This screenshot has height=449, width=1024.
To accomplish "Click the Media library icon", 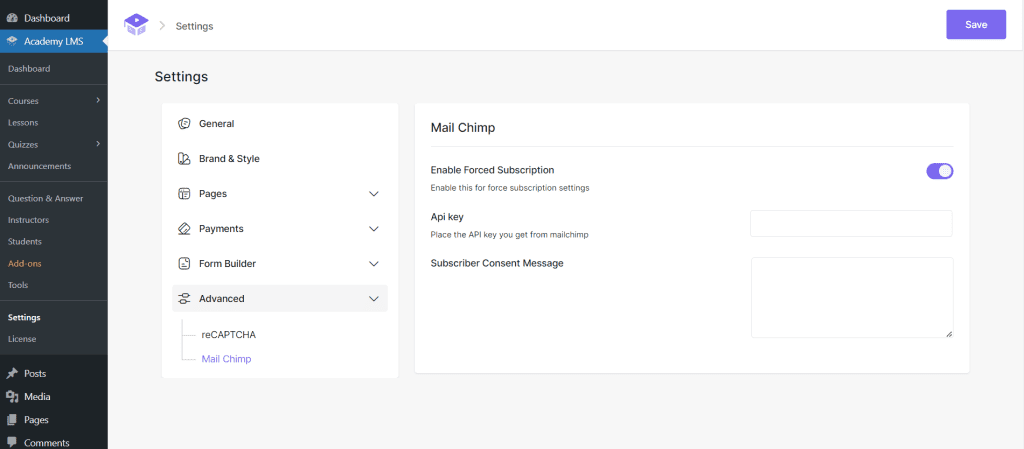I will tap(12, 397).
